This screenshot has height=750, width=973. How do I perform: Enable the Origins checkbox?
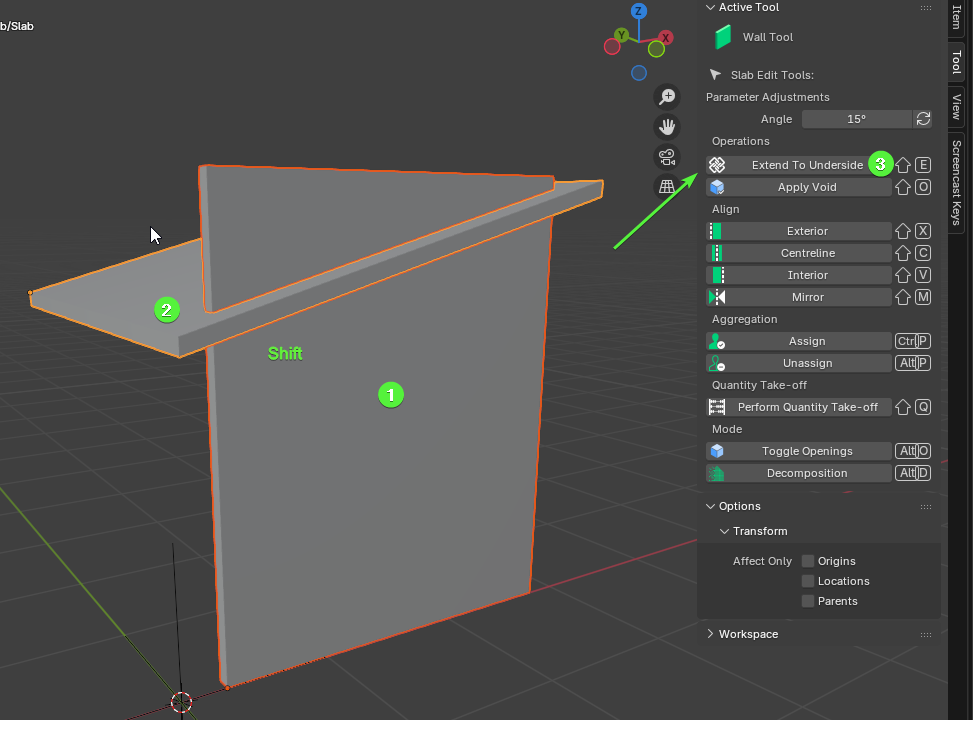[x=808, y=561]
